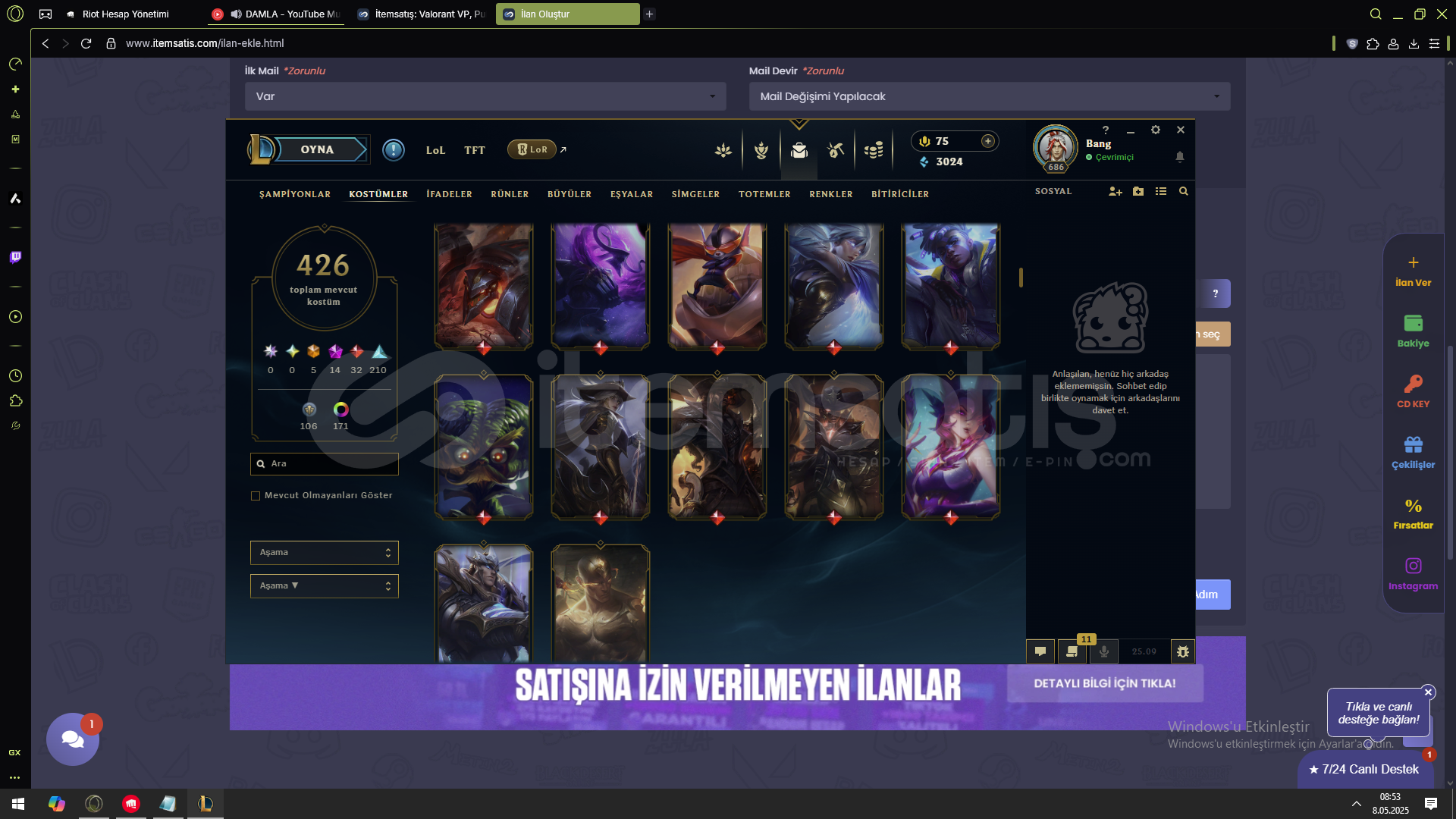Open Fırsatlar percent shortcut
The height and width of the screenshot is (819, 1456).
[1414, 513]
